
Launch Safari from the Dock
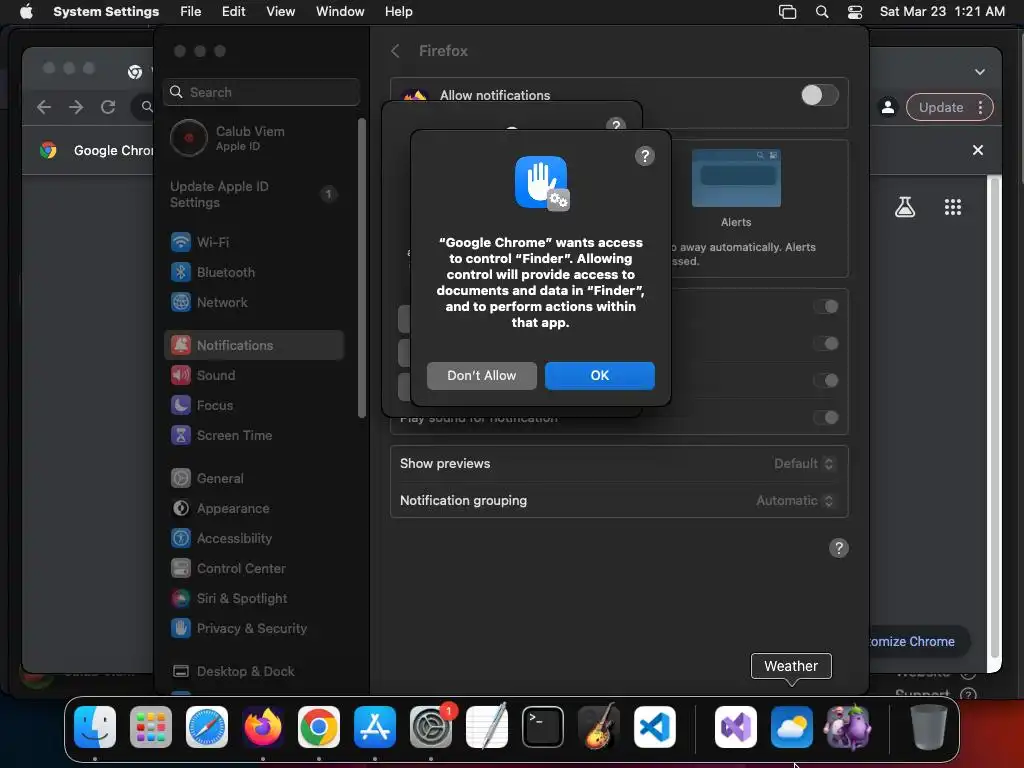tap(207, 727)
